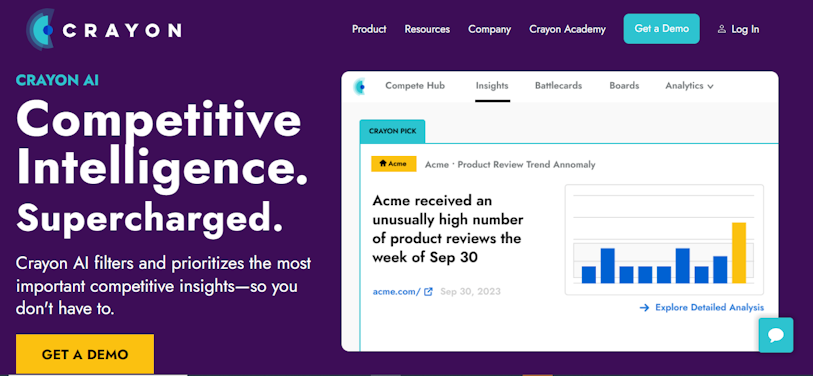Viewport: 813px width, 376px height.
Task: Click the yellow GET A DEMO button
Action: 85,354
